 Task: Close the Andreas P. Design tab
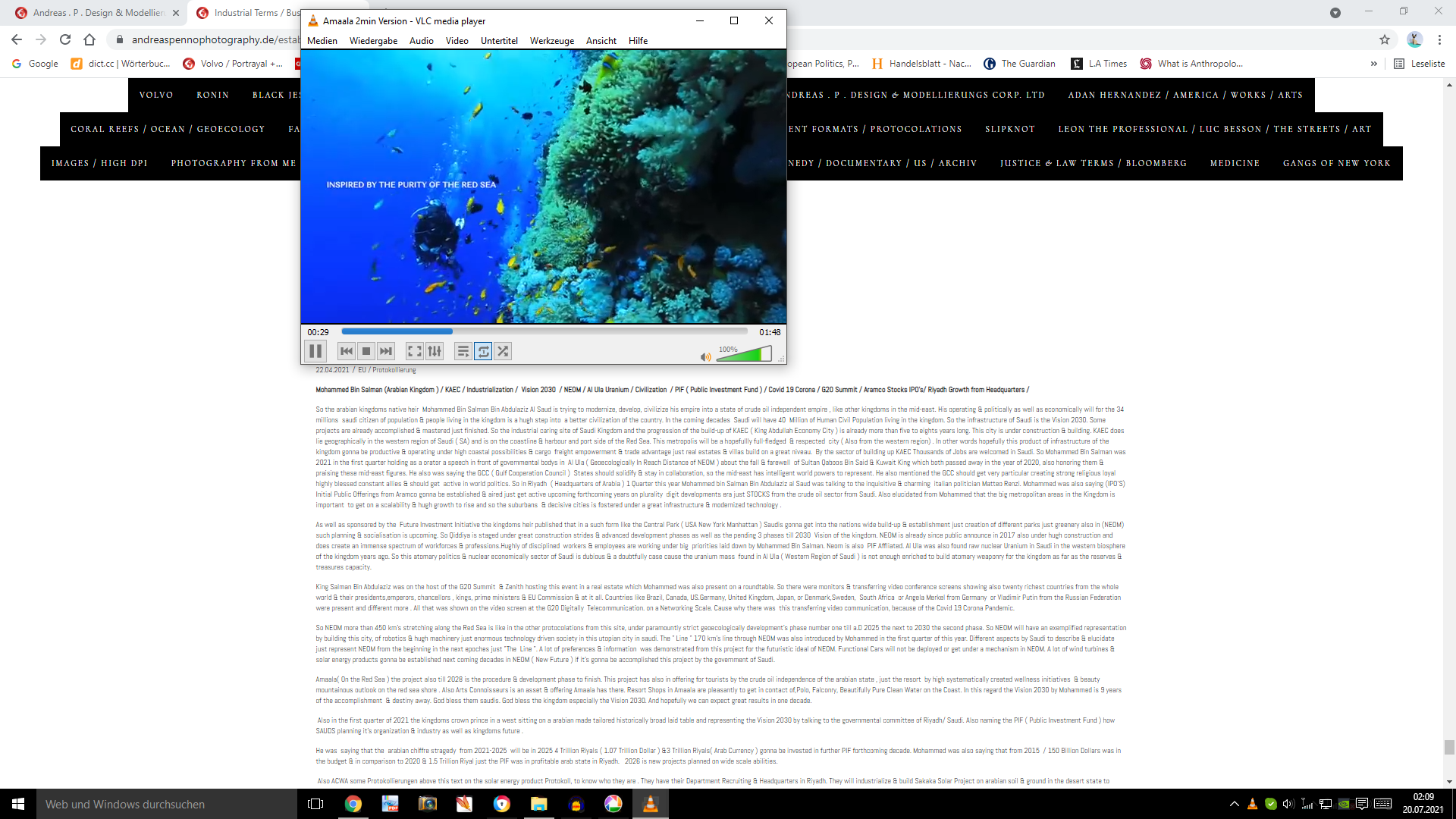click(175, 13)
